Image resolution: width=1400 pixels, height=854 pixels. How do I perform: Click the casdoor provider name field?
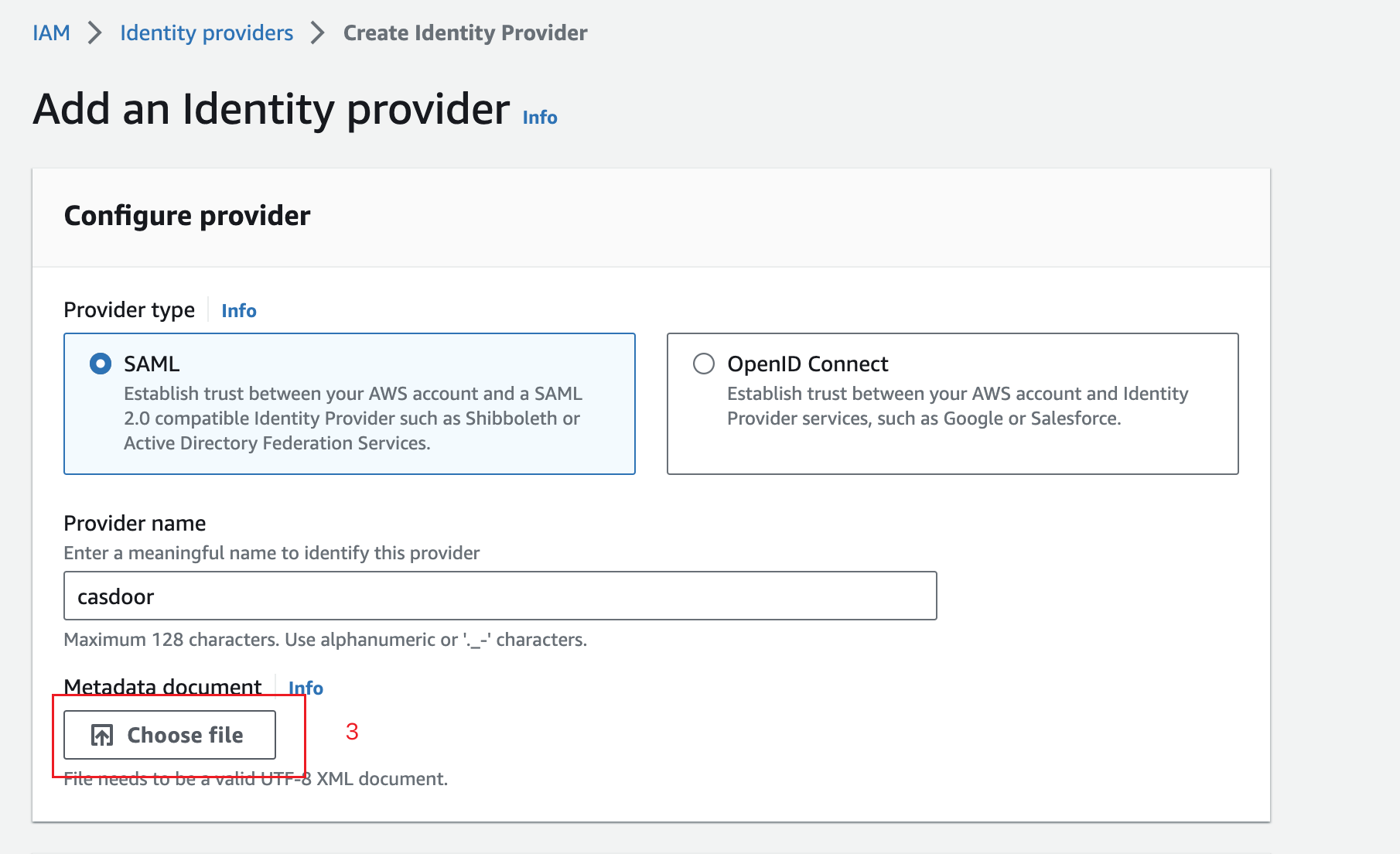[499, 596]
